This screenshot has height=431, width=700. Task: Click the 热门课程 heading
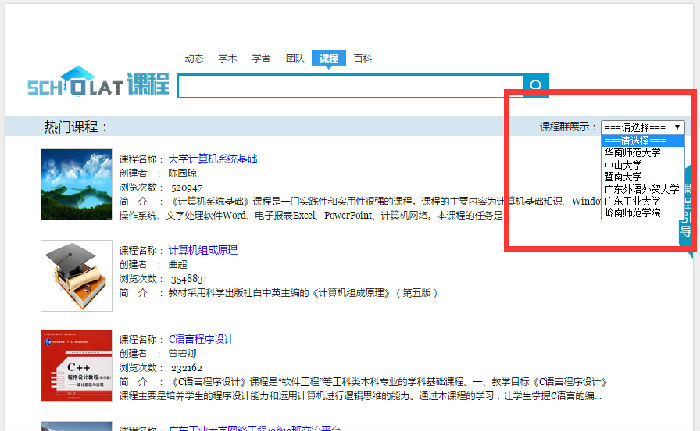pos(75,127)
